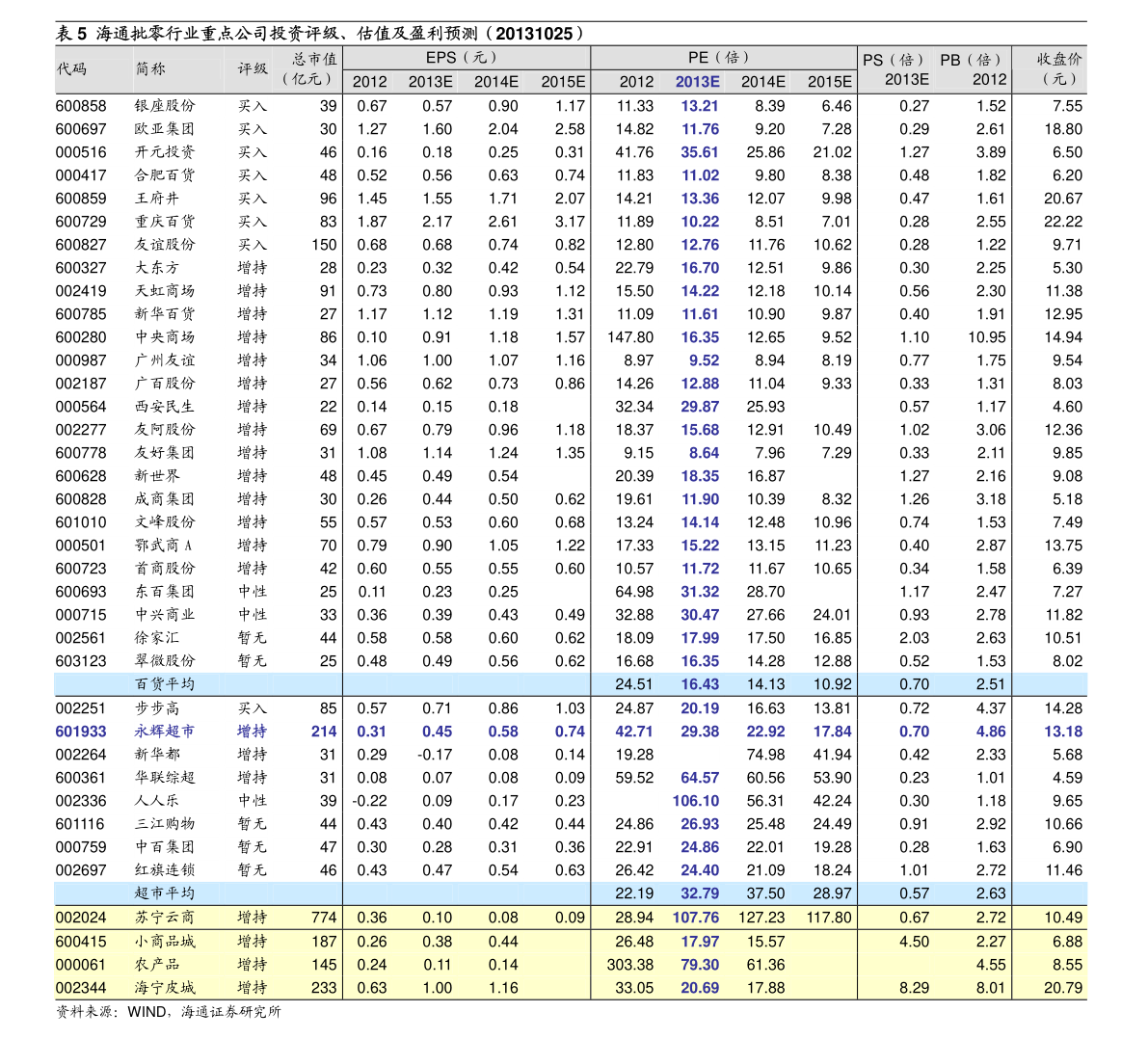This screenshot has width=1148, height=1039.
Task: Click company name 开元投资
Action: coord(166,152)
